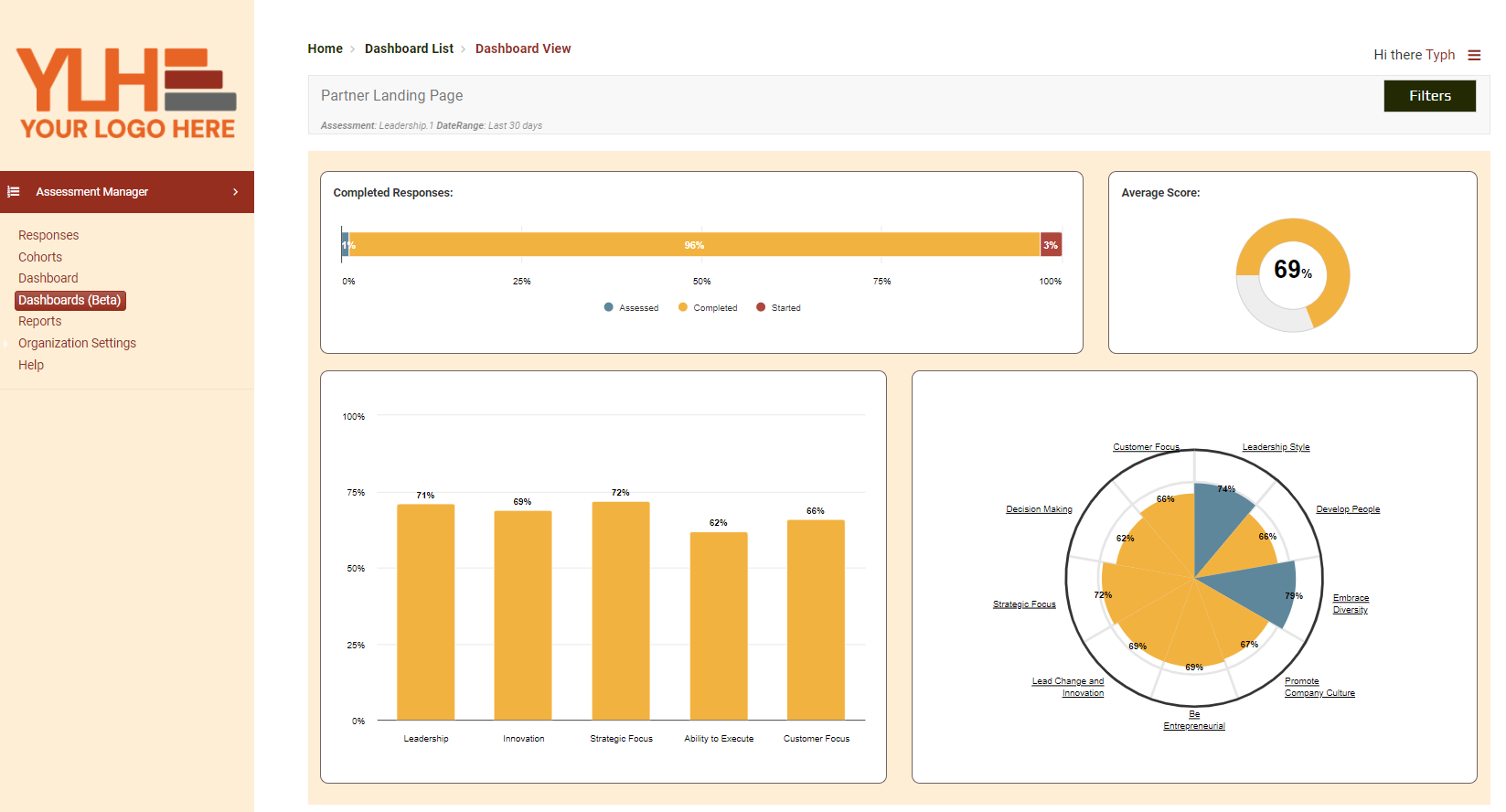The height and width of the screenshot is (812, 1506).
Task: Toggle the Completed legend series
Action: (708, 308)
